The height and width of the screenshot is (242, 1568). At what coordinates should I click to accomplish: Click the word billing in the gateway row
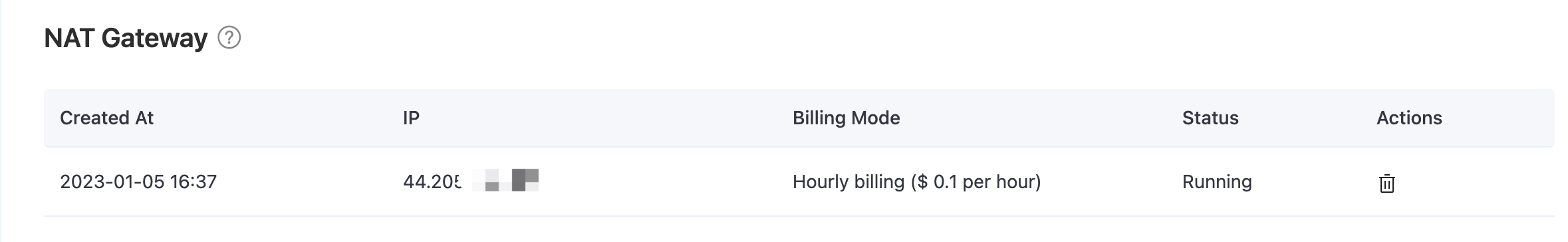coord(874,181)
